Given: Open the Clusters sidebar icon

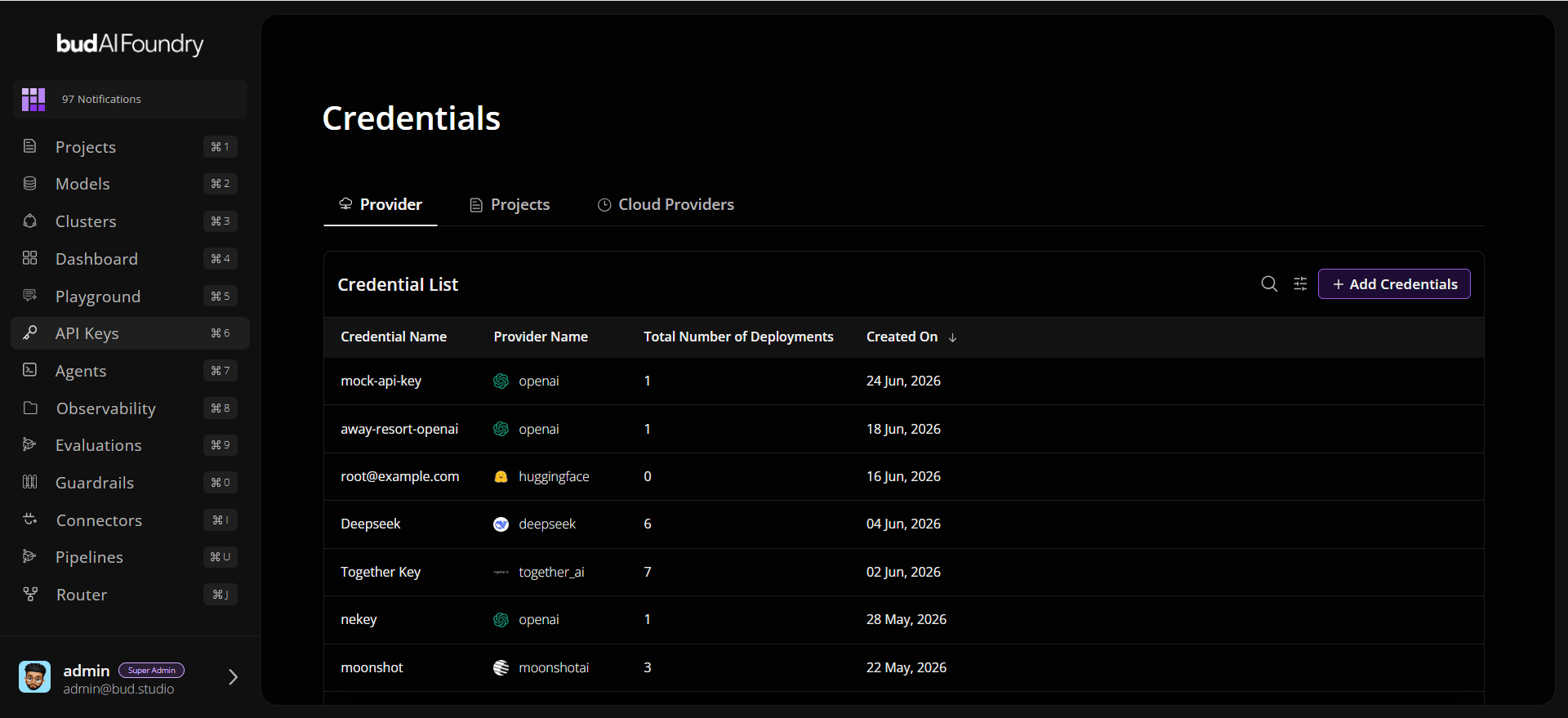Looking at the screenshot, I should (30, 221).
